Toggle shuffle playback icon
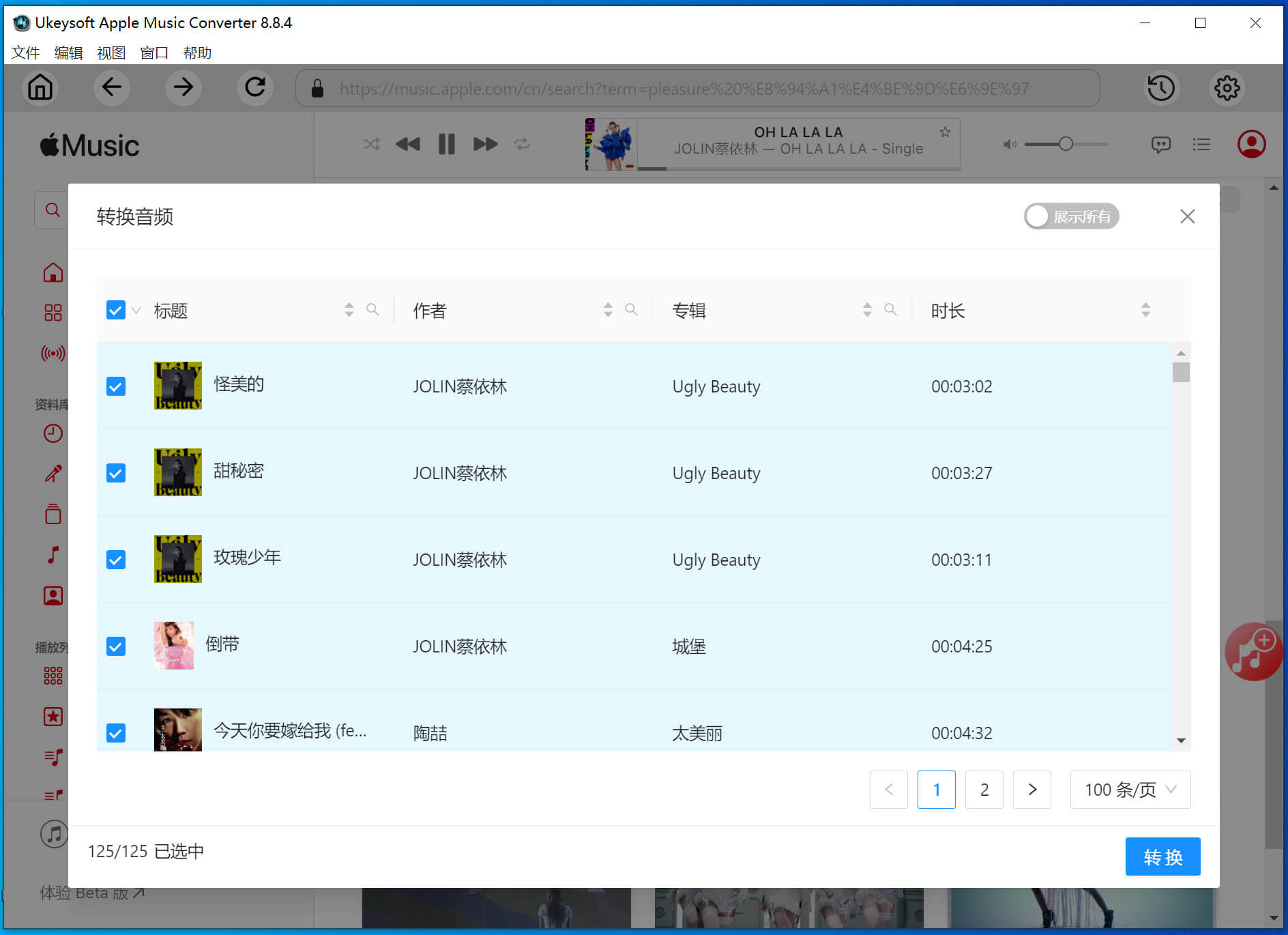This screenshot has height=935, width=1288. pos(371,144)
